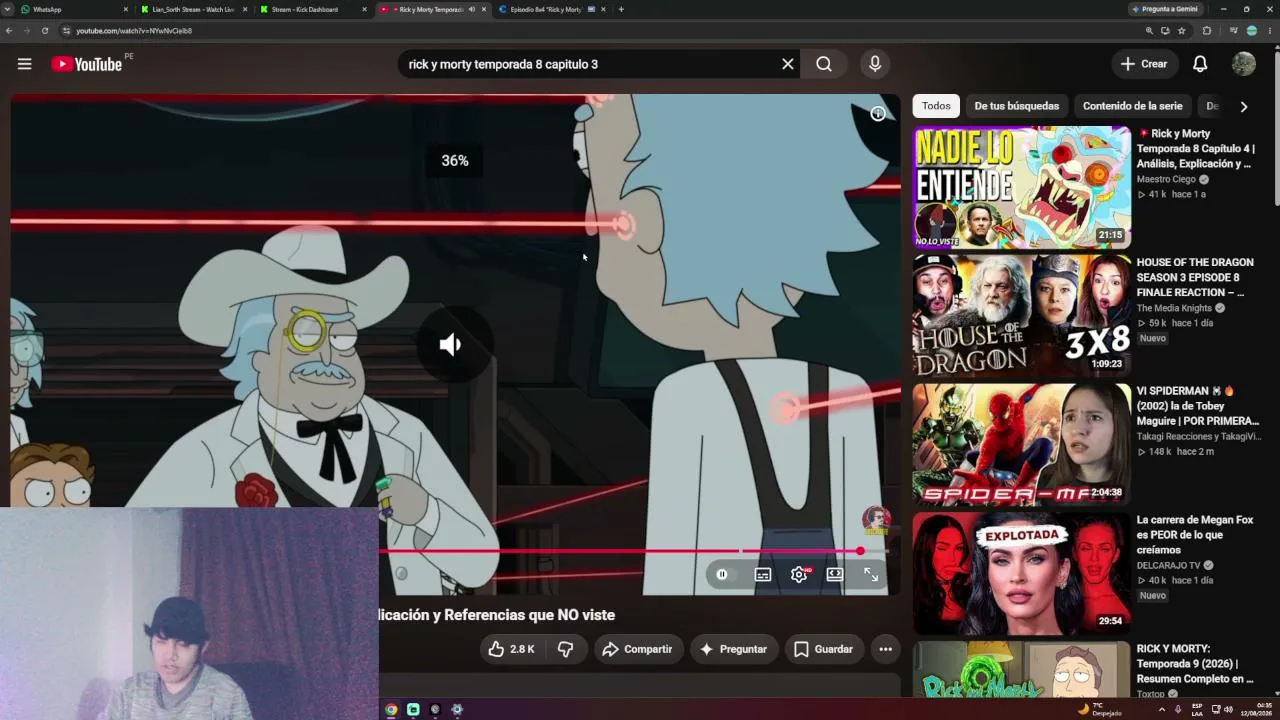Open the more actions ellipsis menu

885,649
